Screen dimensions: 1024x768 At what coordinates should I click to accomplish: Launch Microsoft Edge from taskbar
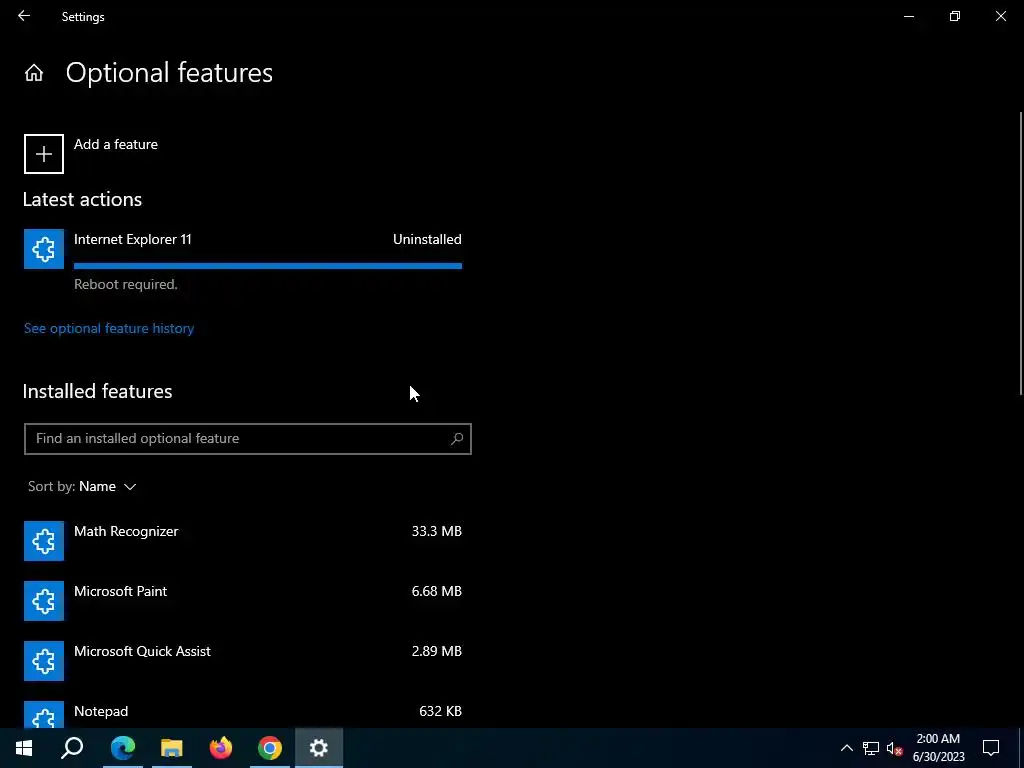(122, 748)
